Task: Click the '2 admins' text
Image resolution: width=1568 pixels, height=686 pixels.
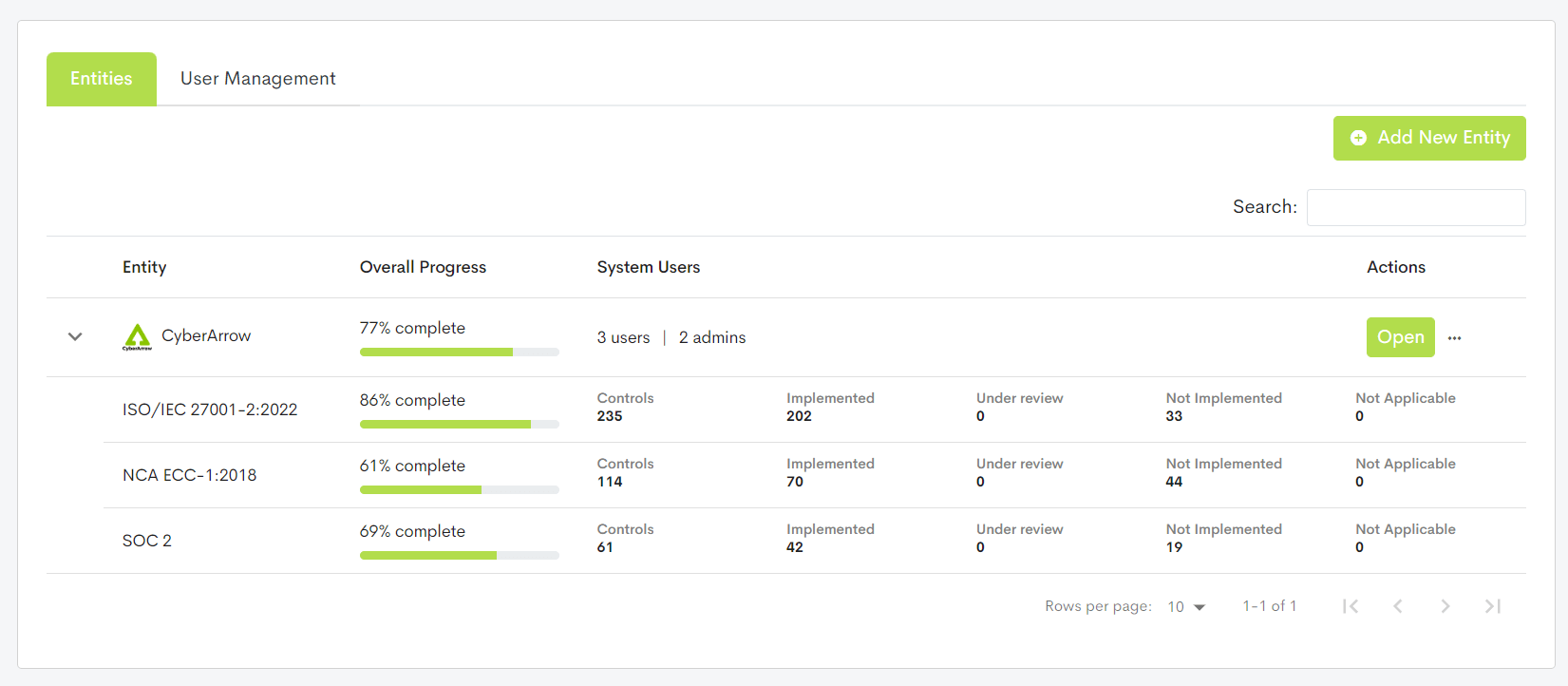Action: point(712,337)
